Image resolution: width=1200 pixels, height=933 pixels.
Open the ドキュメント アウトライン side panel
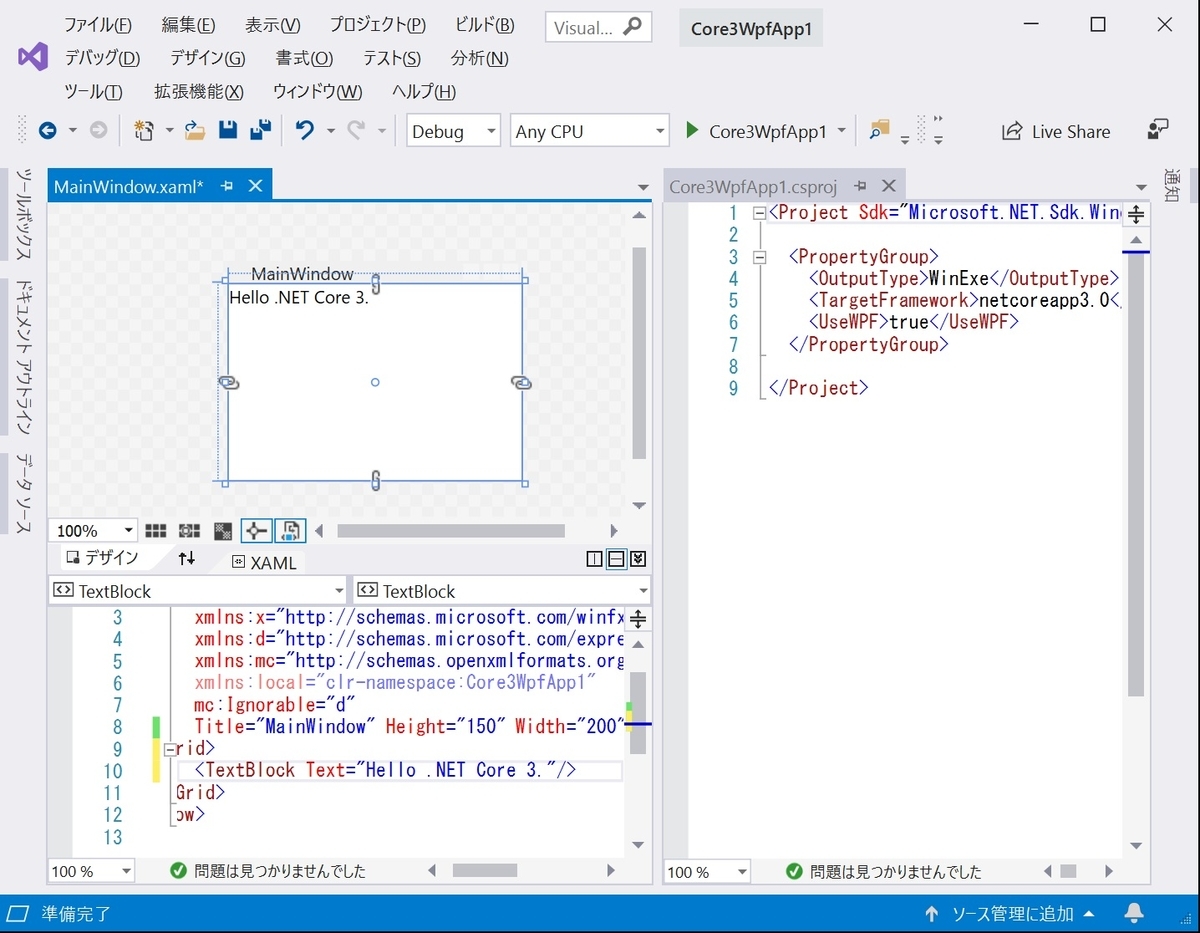coord(26,357)
